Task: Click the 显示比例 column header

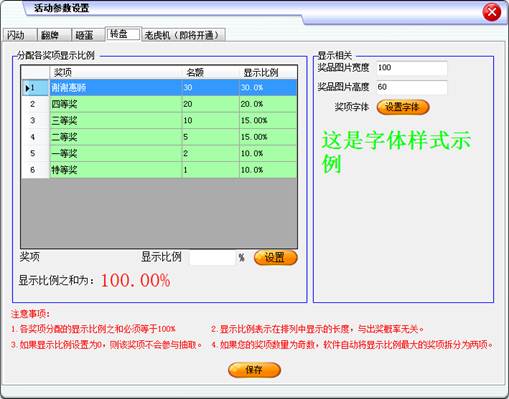Action: tap(268, 72)
